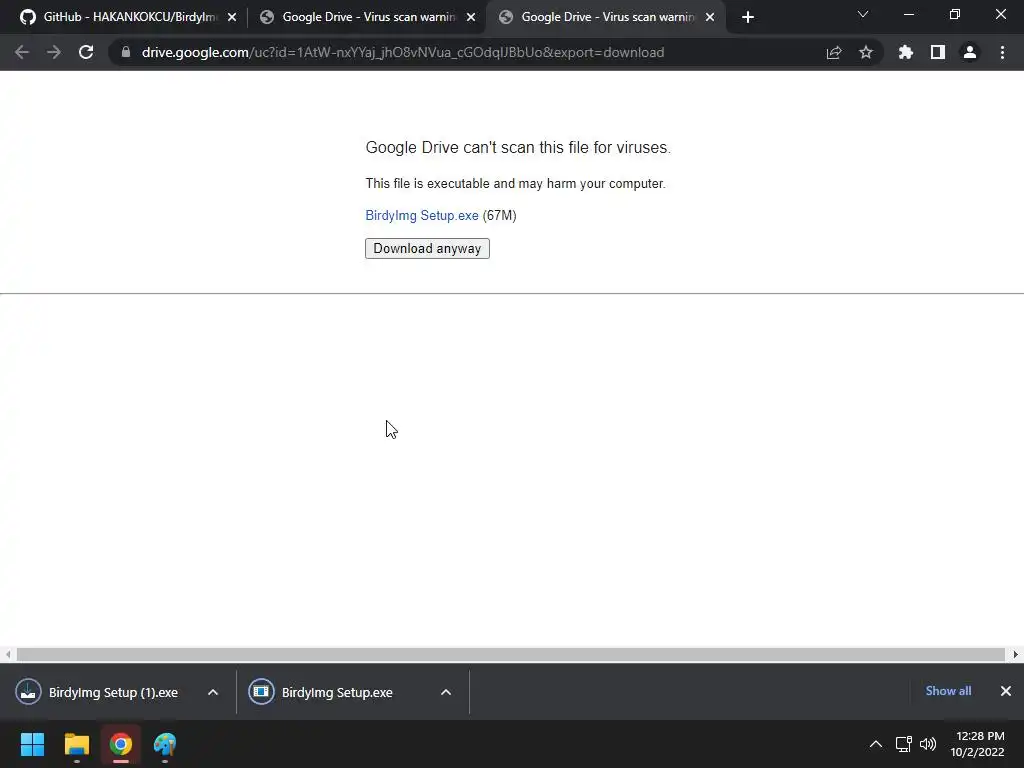This screenshot has height=768, width=1024.
Task: Open the BirdyImg Setup (1).exe download item
Action: pos(104,692)
